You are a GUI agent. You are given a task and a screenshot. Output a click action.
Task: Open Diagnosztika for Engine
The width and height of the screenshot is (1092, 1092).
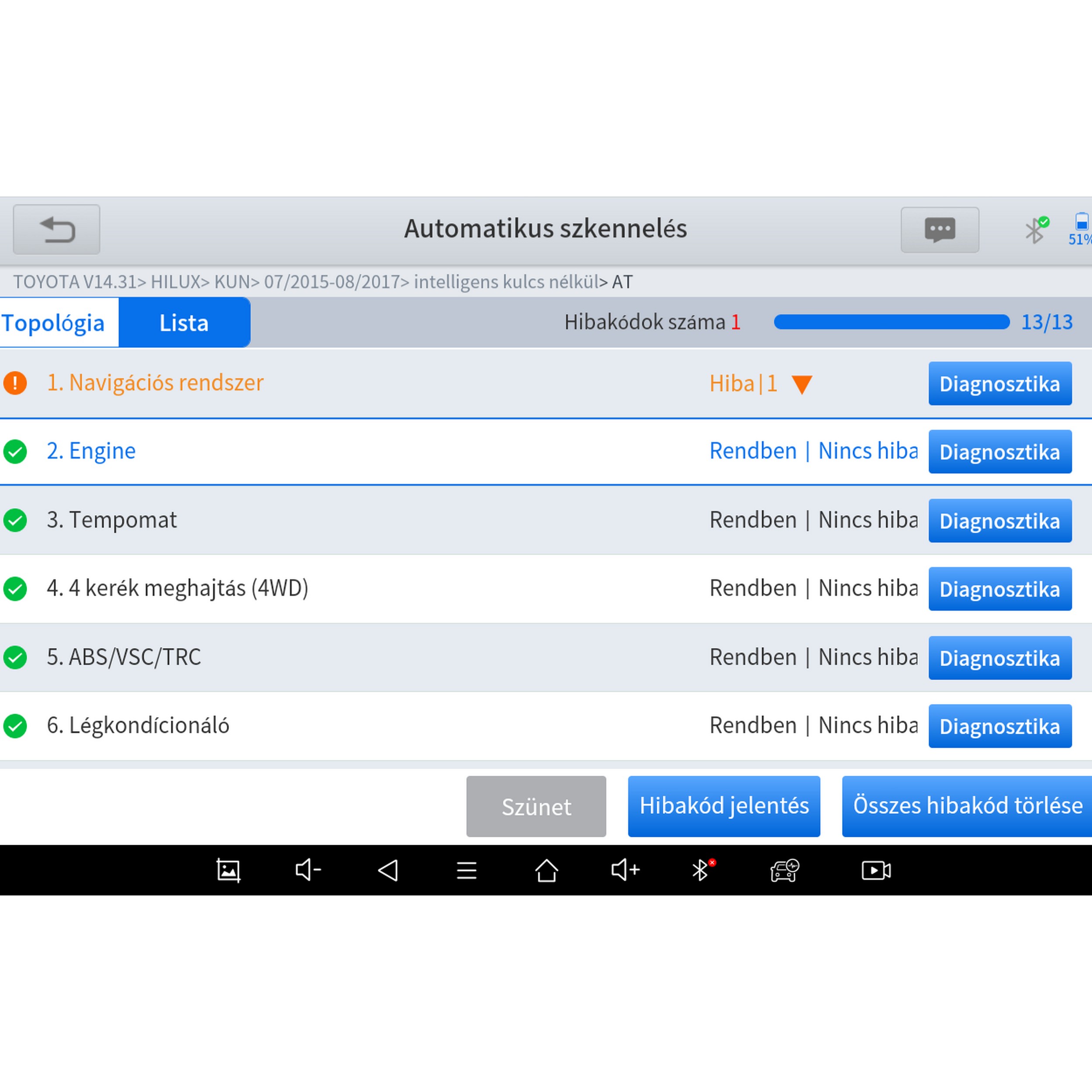pyautogui.click(x=999, y=452)
